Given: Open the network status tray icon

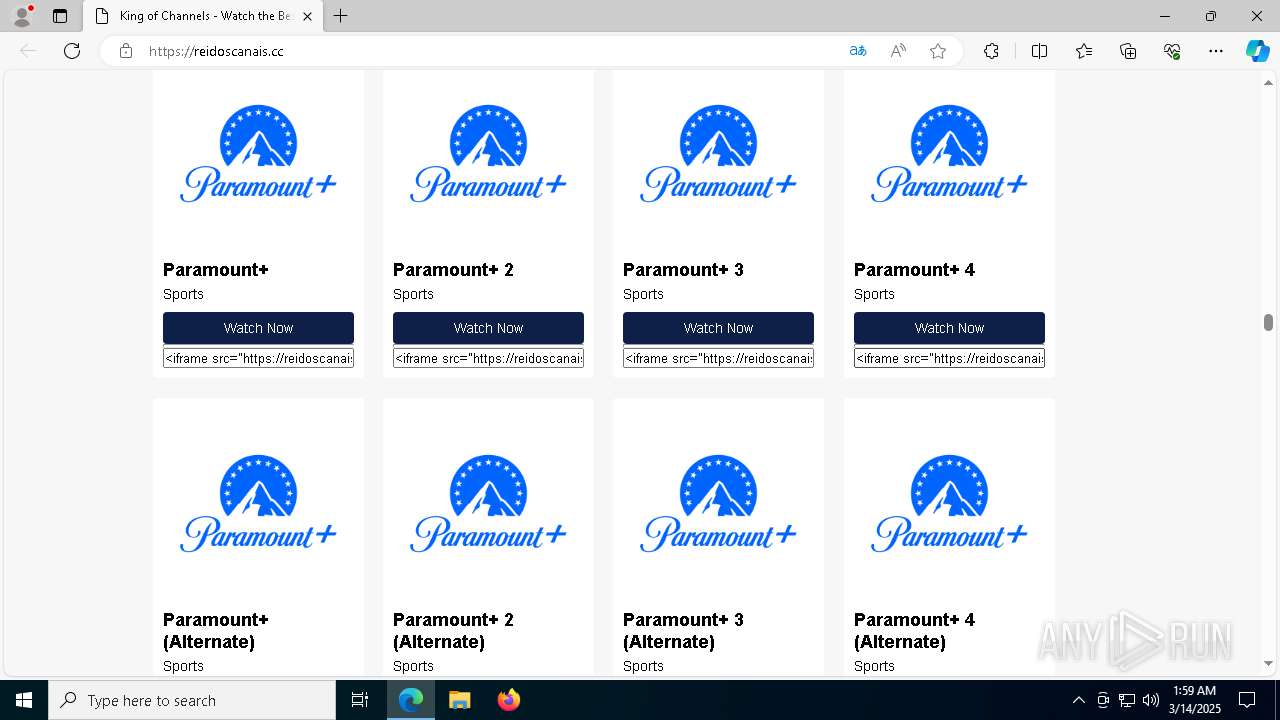Looking at the screenshot, I should [1127, 700].
